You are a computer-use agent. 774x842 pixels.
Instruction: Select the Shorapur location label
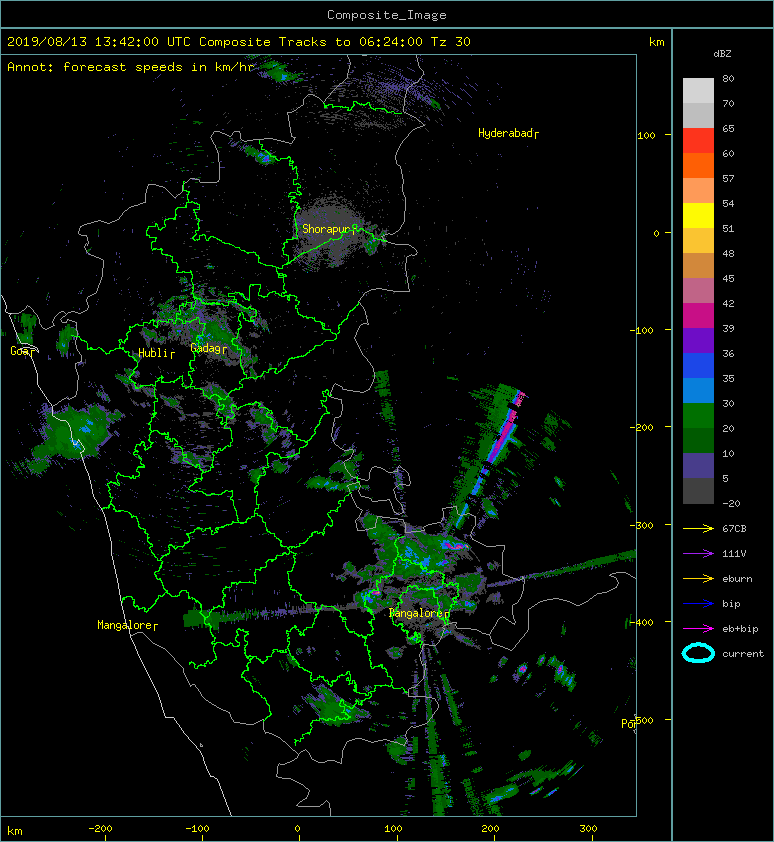coord(329,229)
